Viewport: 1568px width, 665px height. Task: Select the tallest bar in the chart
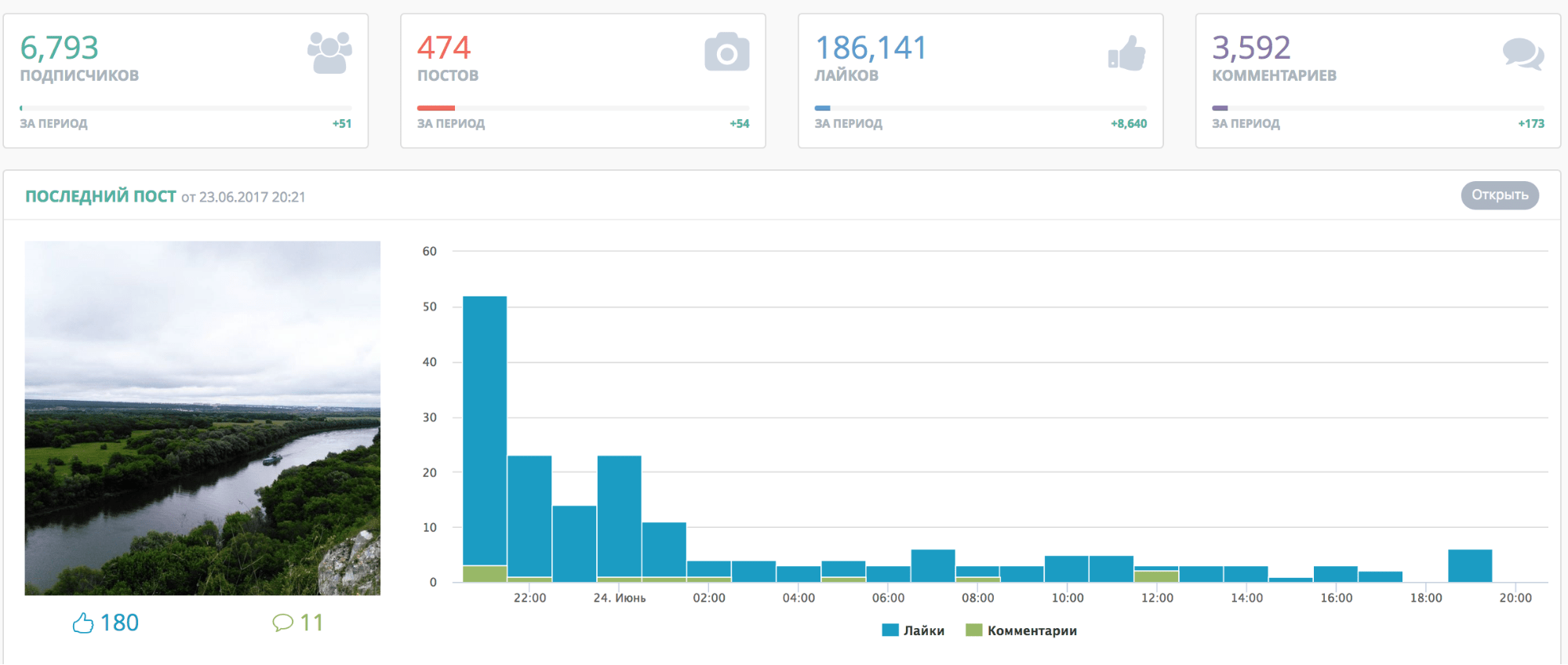click(x=485, y=430)
